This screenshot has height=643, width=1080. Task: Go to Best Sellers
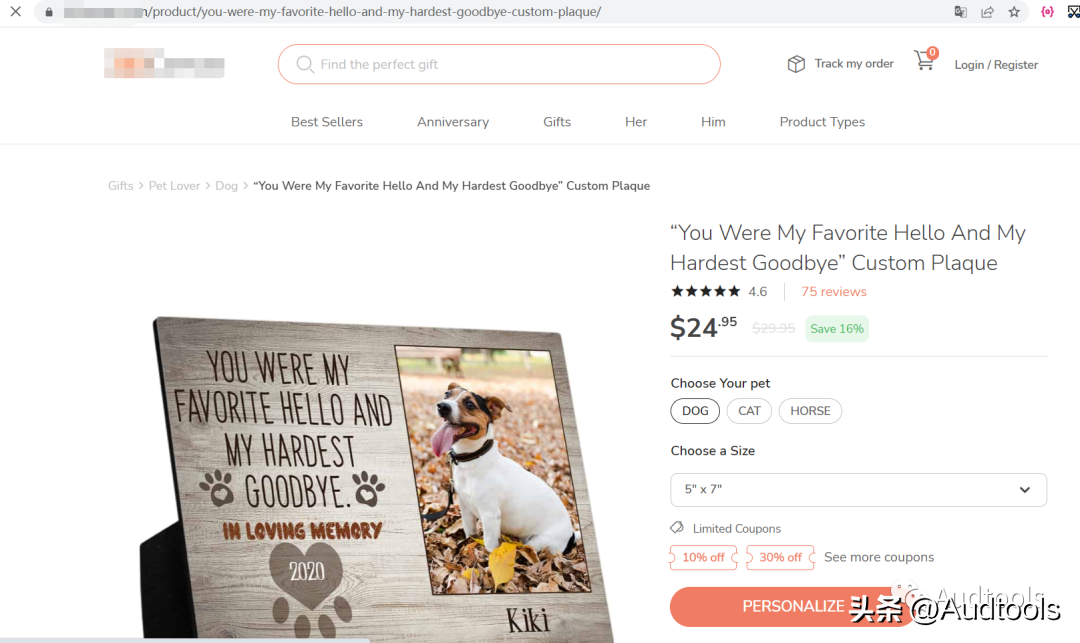point(327,122)
